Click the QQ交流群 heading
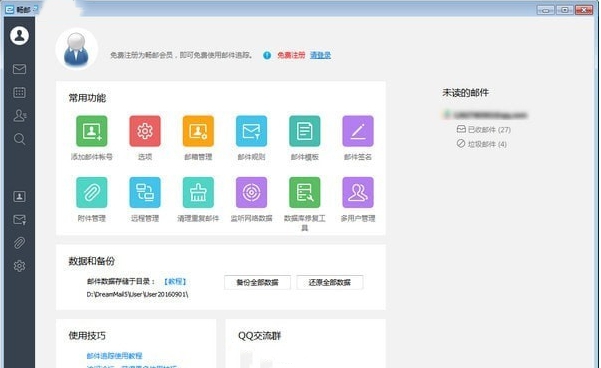Viewport: 601px width, 368px height. click(x=259, y=336)
